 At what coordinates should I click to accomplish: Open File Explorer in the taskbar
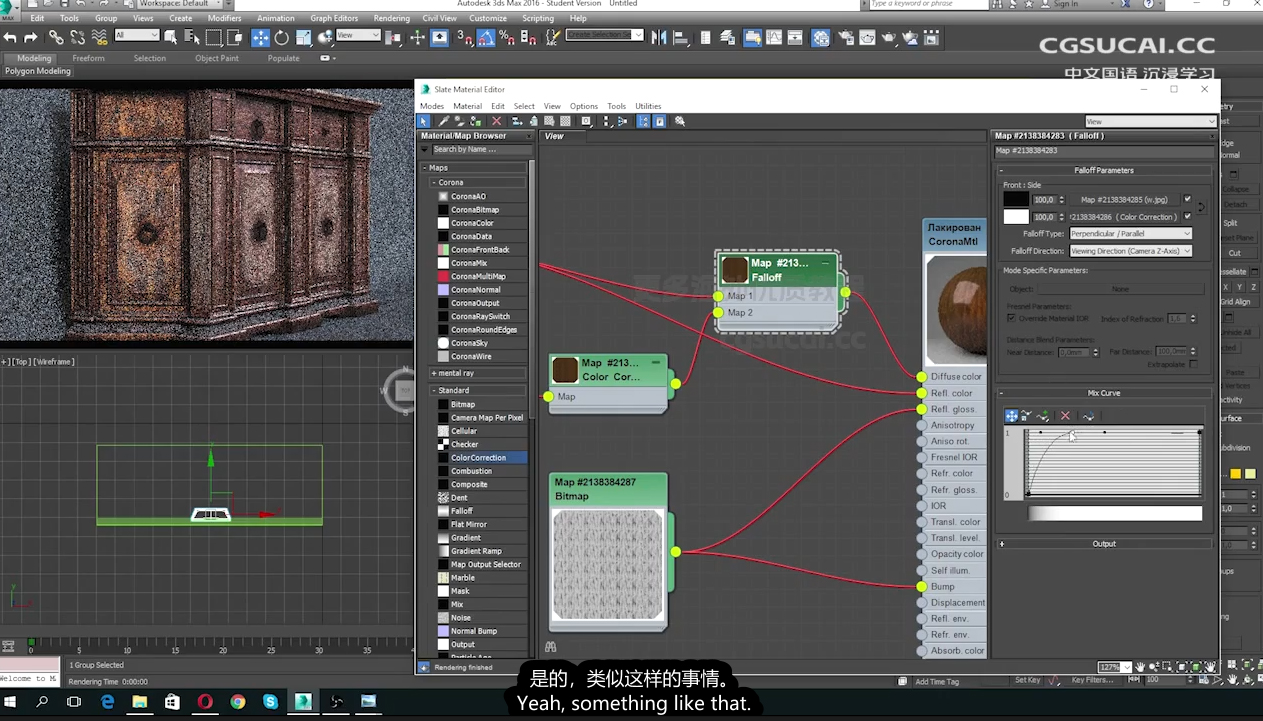(x=140, y=702)
